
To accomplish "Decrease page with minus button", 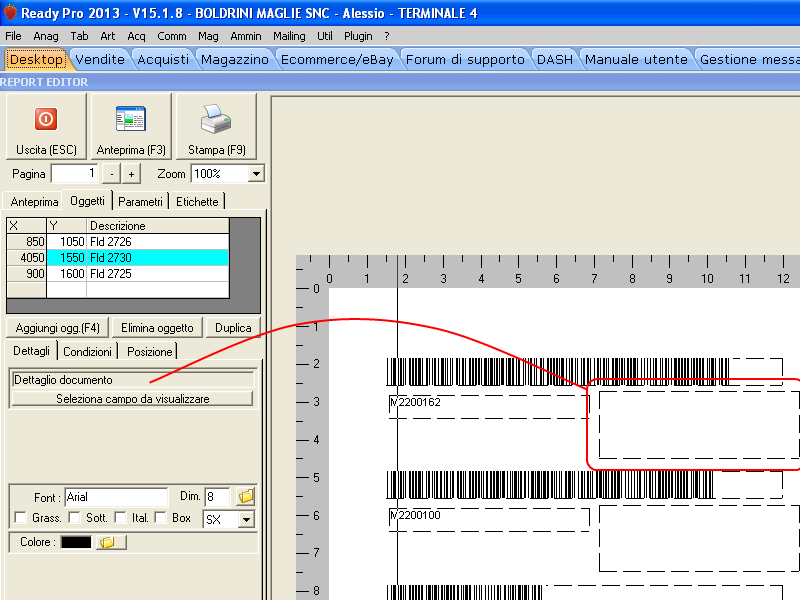I will pyautogui.click(x=111, y=174).
